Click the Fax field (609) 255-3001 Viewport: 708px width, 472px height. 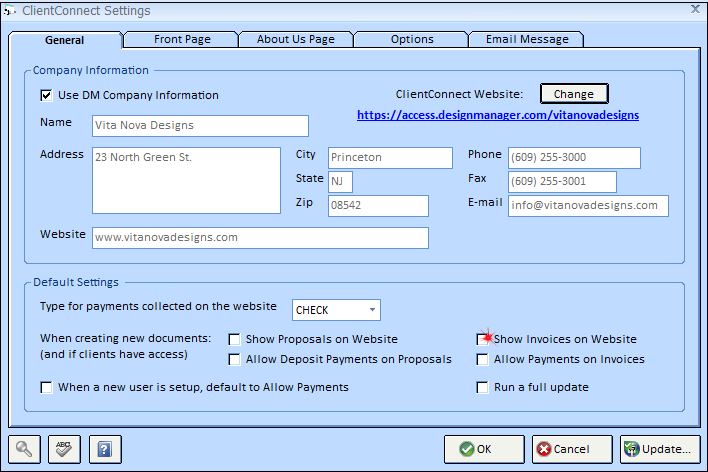562,182
